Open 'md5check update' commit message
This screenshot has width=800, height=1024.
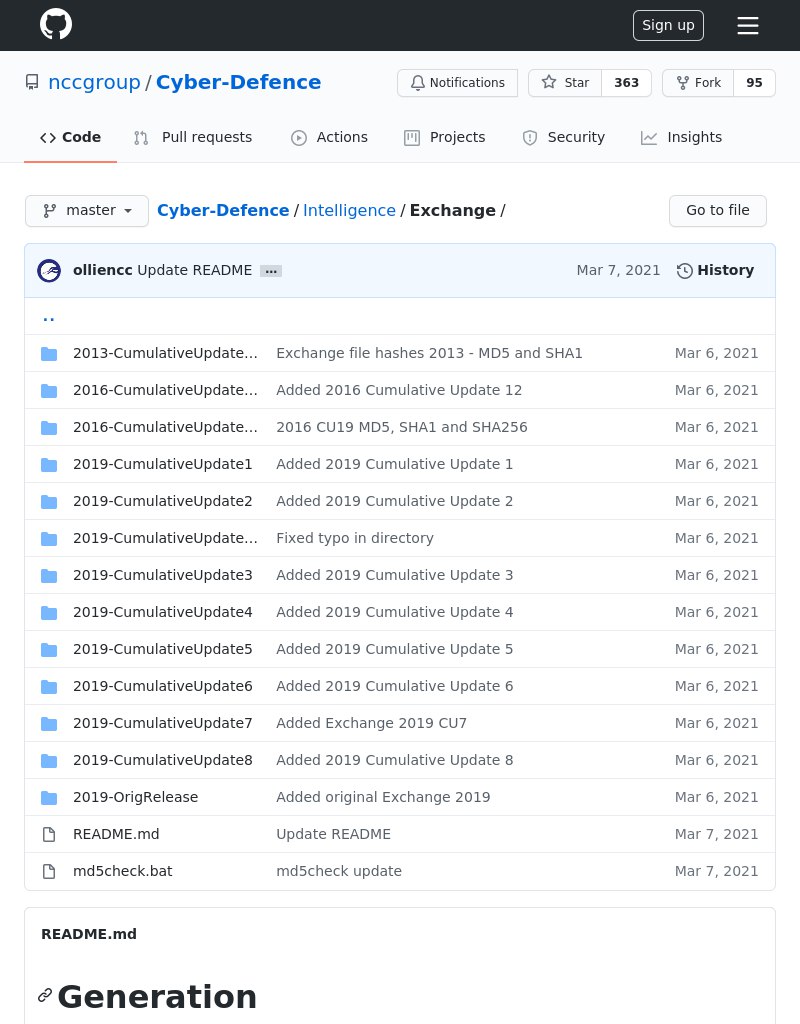point(339,871)
